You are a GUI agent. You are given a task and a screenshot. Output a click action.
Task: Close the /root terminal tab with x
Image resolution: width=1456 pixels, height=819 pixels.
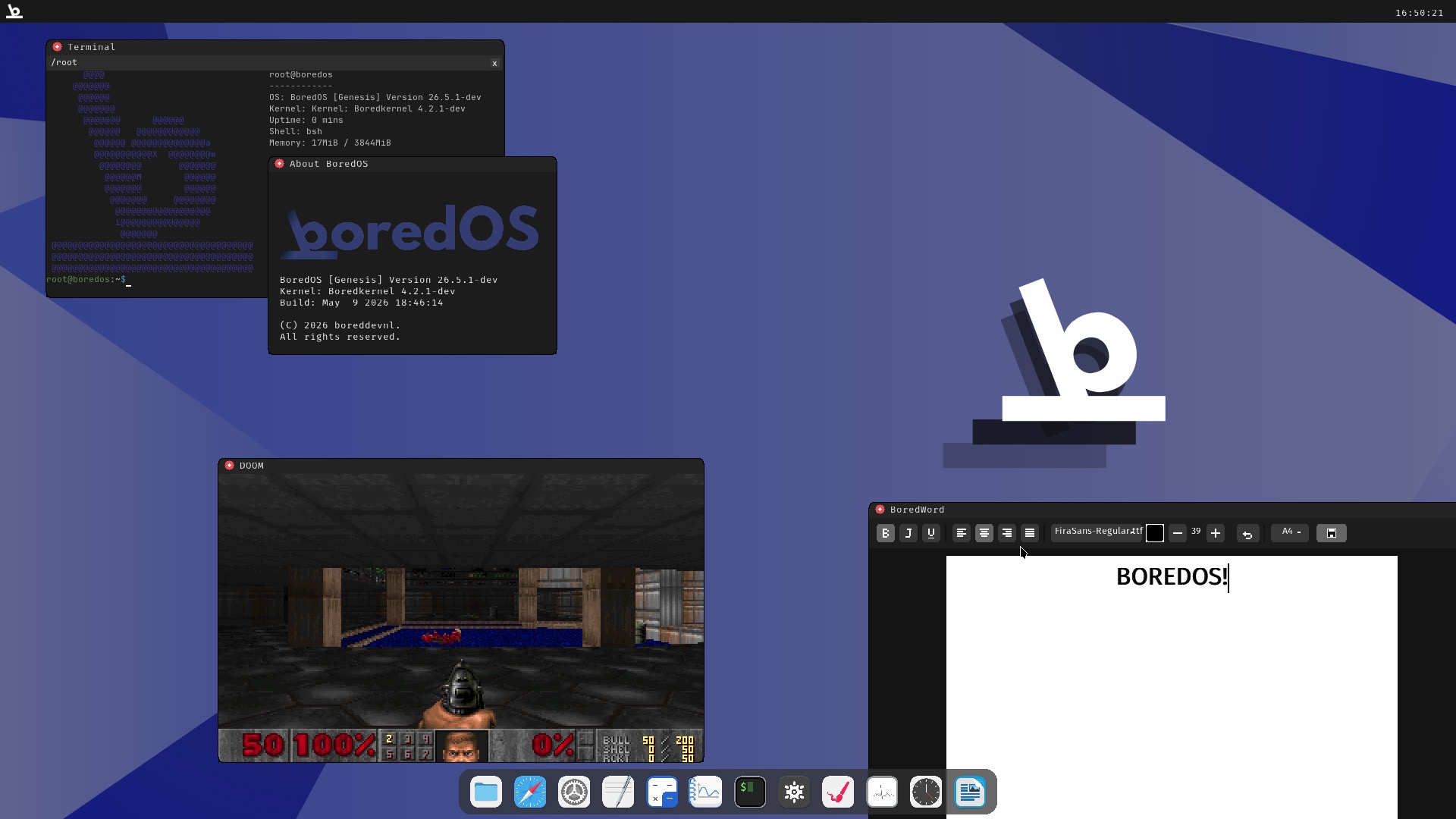point(494,64)
